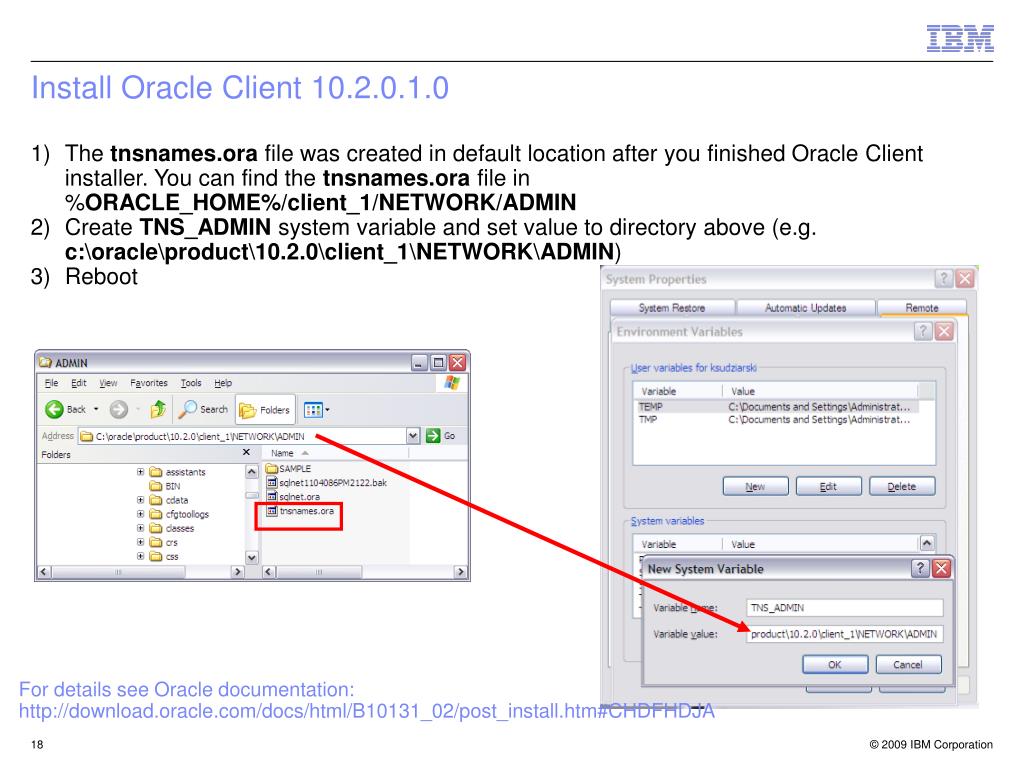Click the file list horizontal scroll right arrow
The image size is (1024, 768).
(x=460, y=572)
